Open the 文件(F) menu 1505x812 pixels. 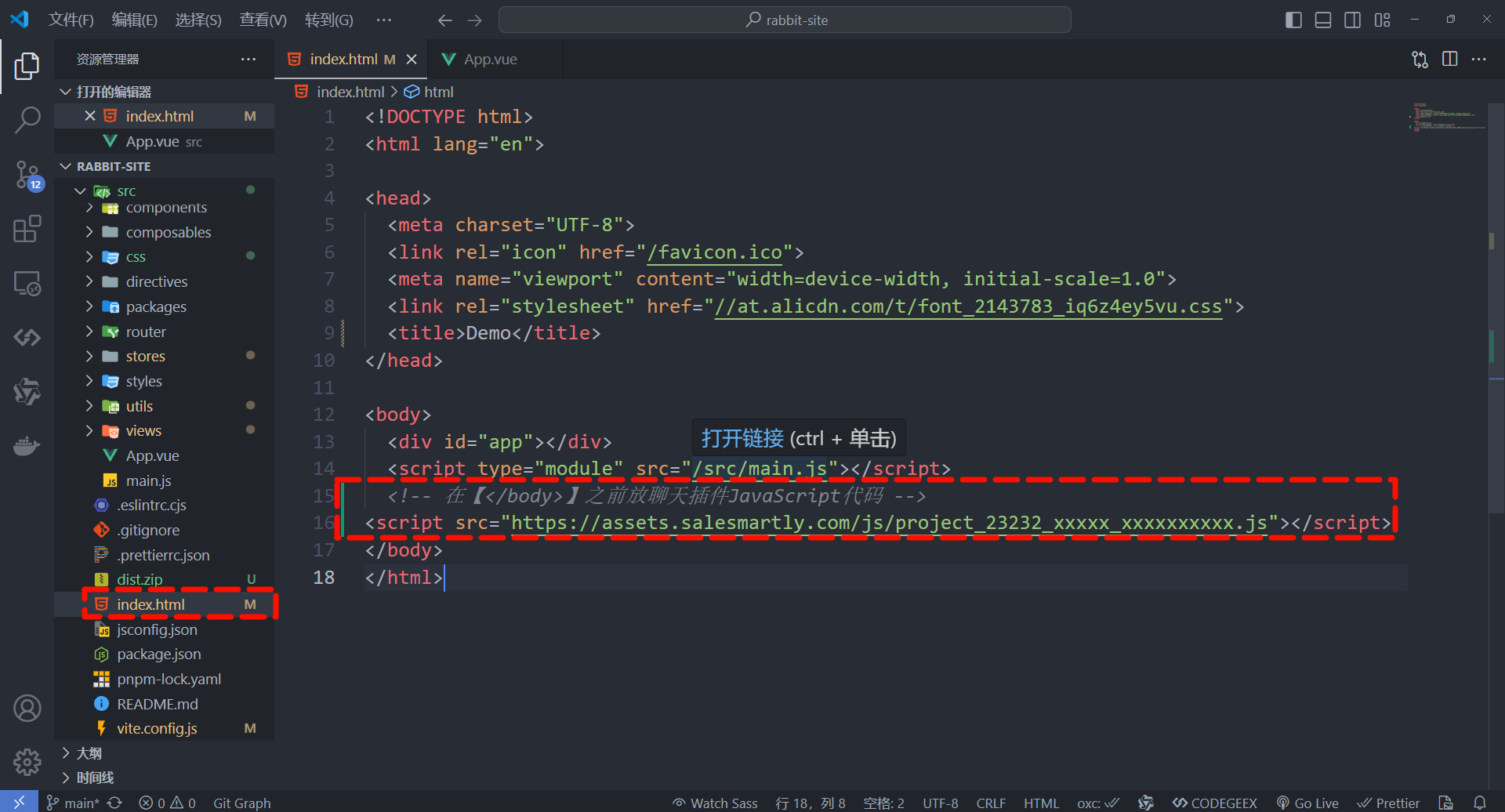(x=71, y=20)
